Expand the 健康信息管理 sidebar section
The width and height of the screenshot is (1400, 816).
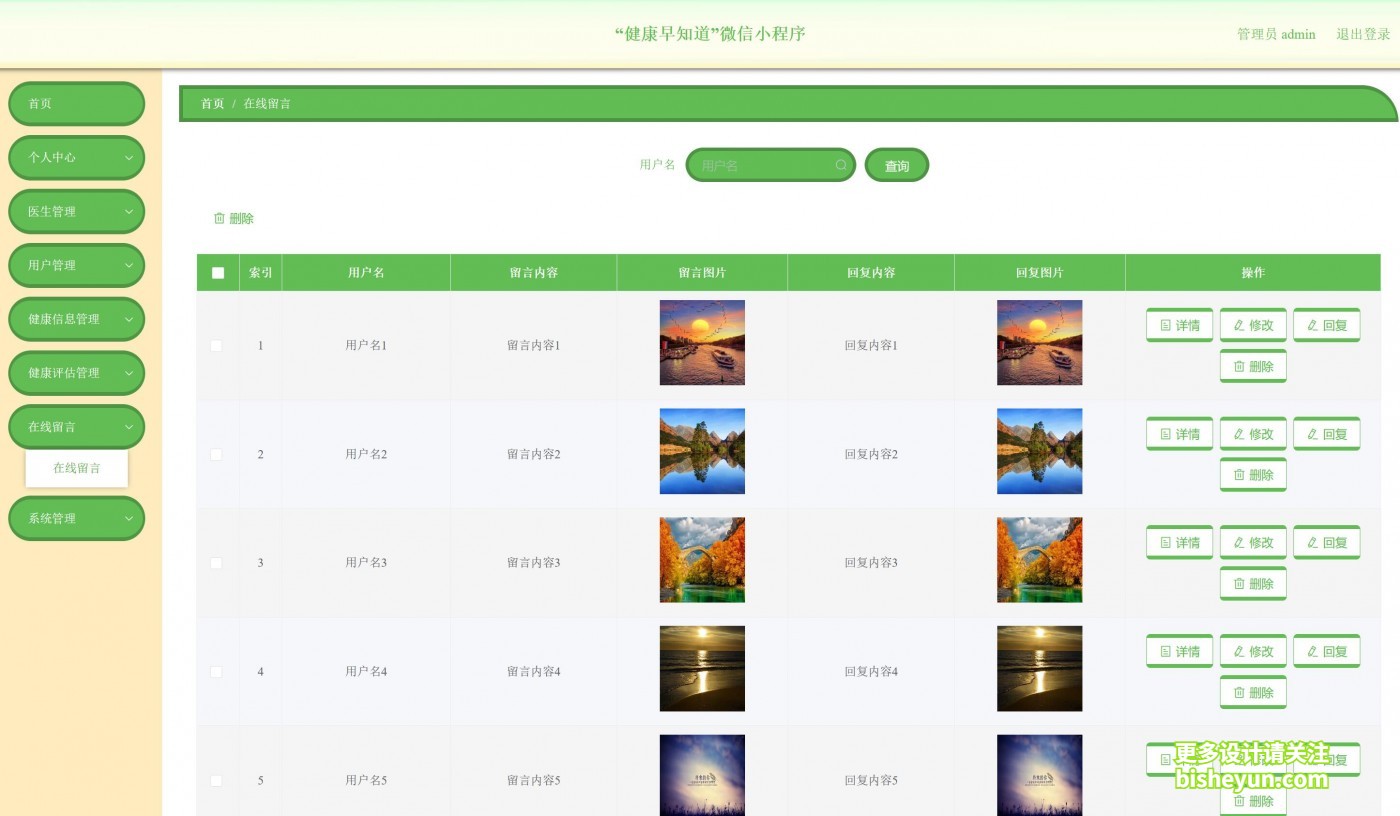point(76,319)
